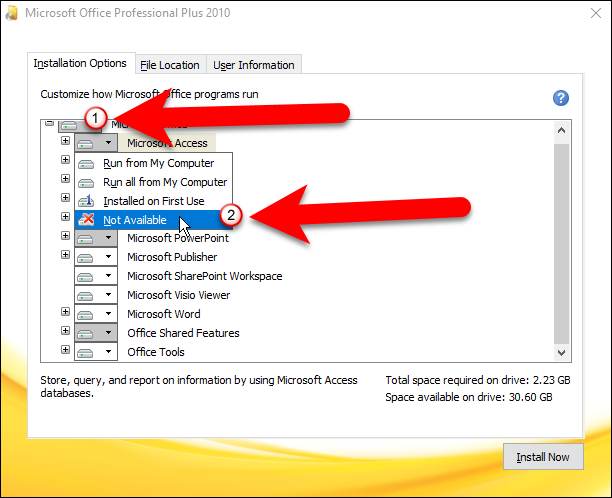Set Microsoft Access to Not Available
This screenshot has height=498, width=612.
[154, 220]
